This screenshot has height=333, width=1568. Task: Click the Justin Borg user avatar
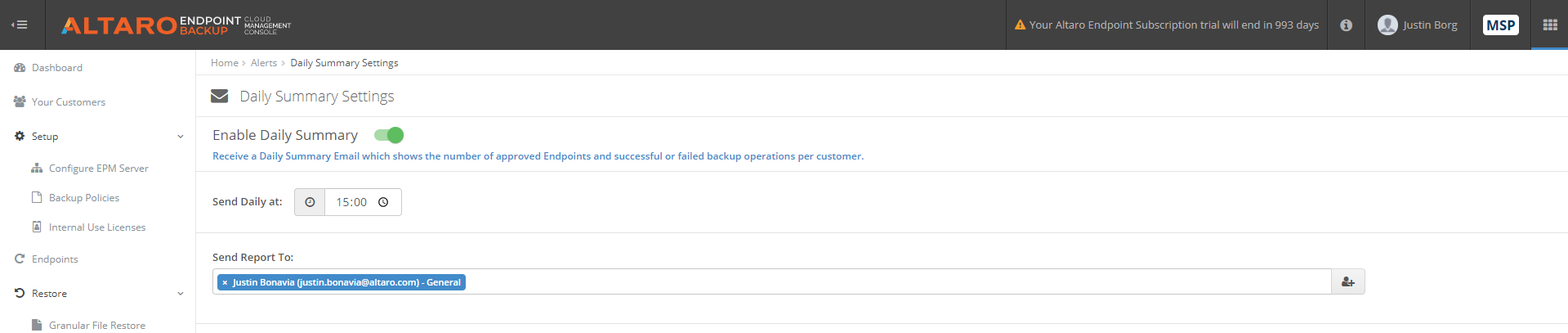pyautogui.click(x=1387, y=25)
